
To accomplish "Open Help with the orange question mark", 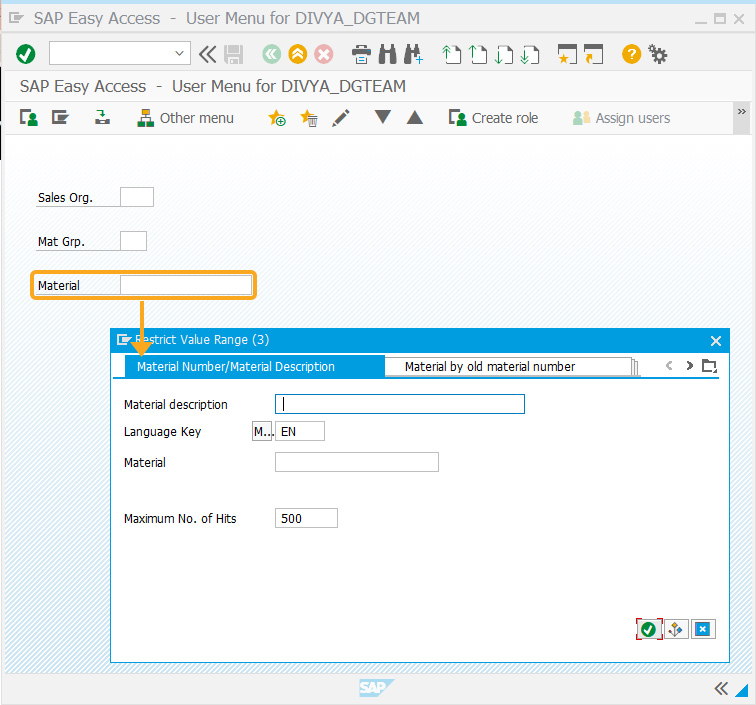I will [x=631, y=54].
